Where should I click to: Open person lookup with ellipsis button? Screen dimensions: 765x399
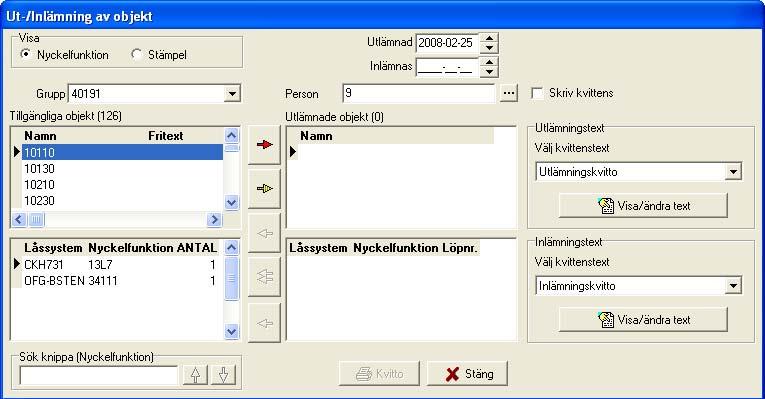pyautogui.click(x=508, y=93)
